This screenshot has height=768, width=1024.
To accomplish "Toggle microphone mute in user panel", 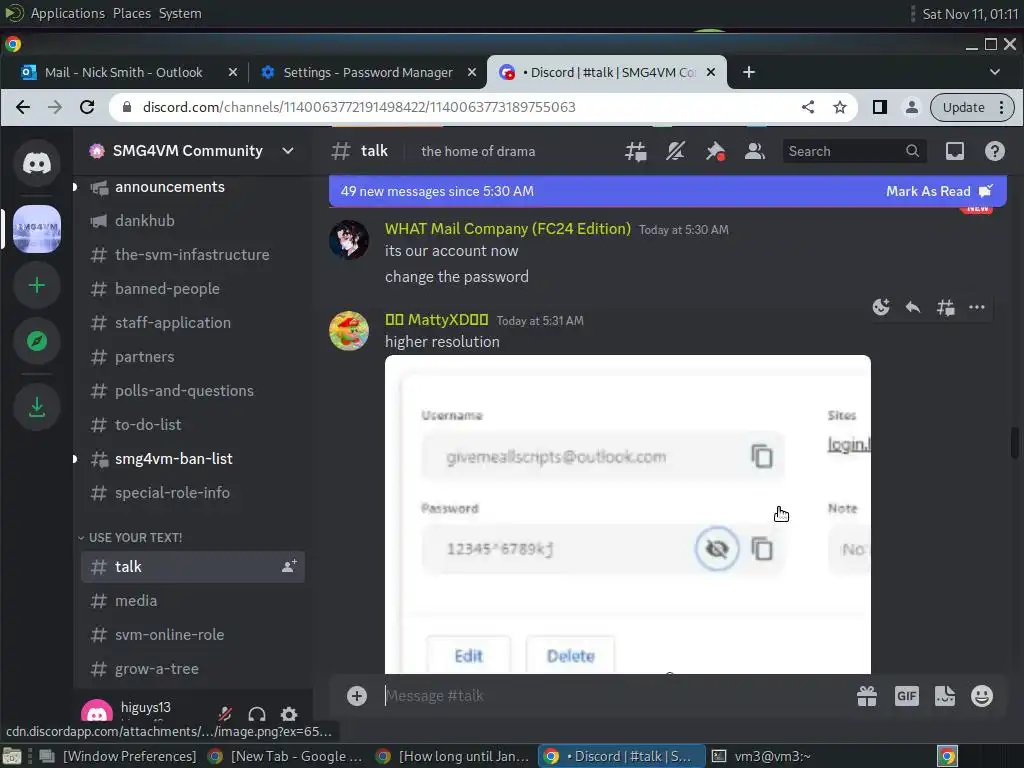I will [225, 714].
